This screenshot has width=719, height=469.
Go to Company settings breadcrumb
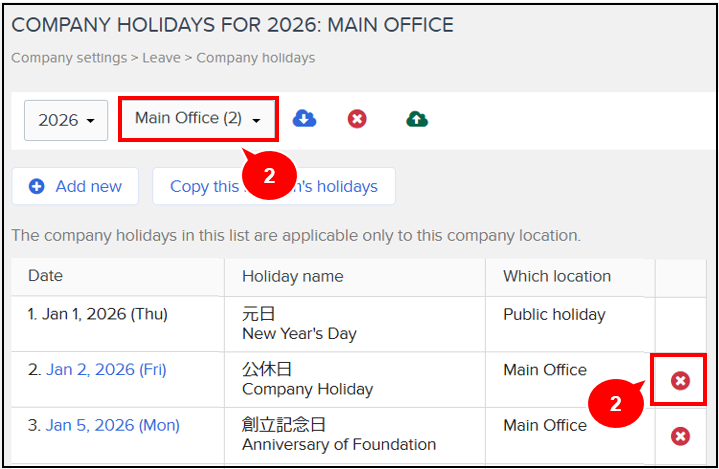click(69, 58)
